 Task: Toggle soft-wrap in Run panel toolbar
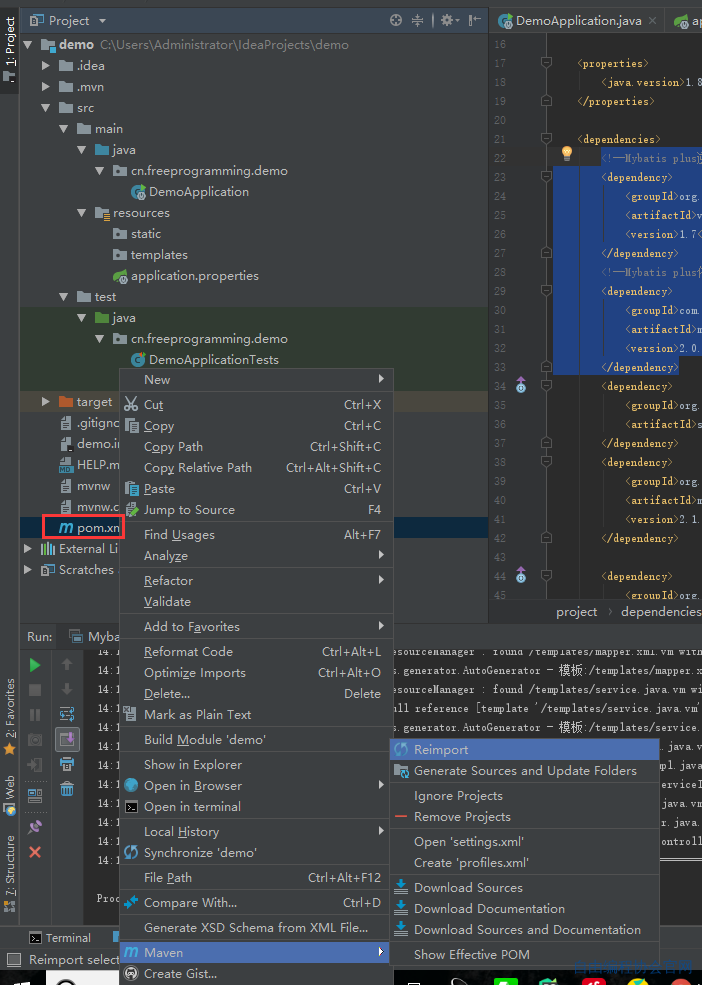tap(67, 714)
